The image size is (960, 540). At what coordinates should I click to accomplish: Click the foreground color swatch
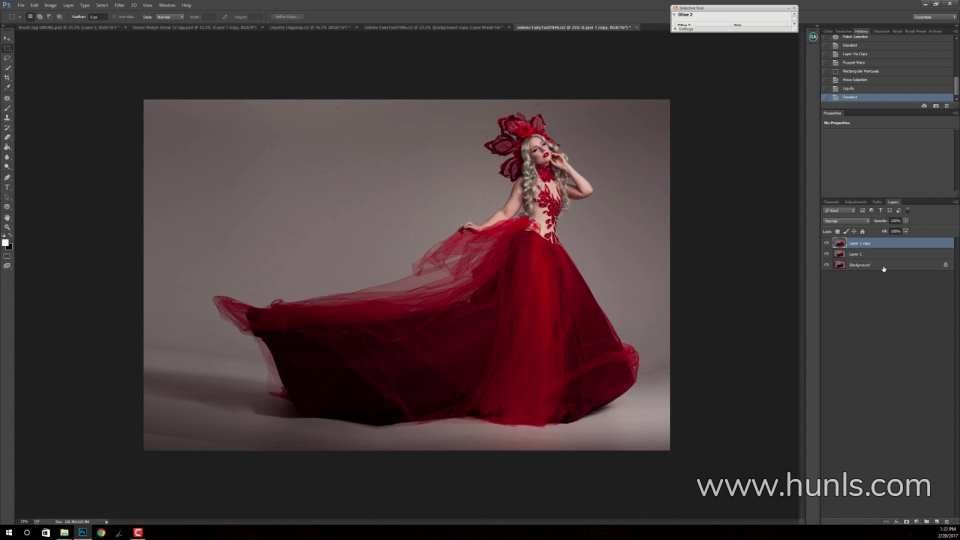[x=5, y=242]
